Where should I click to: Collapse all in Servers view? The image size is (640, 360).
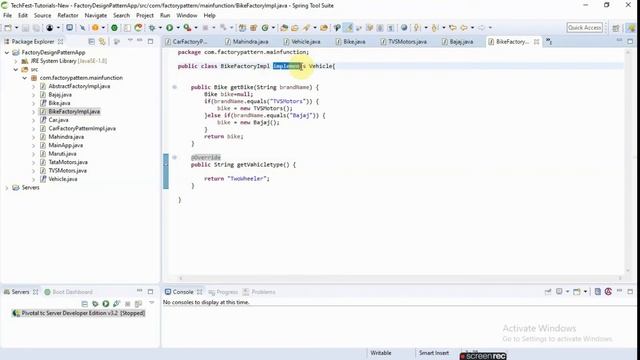[x=84, y=304]
